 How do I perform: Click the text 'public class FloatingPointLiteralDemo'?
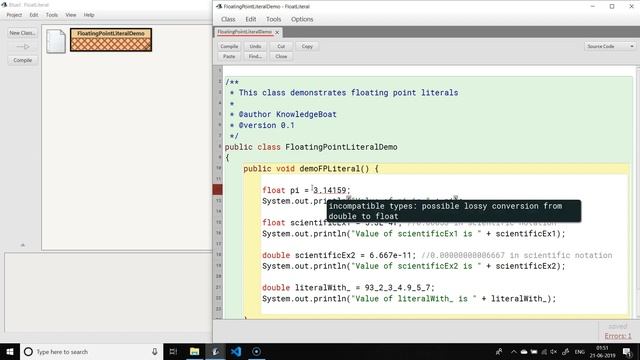point(311,147)
